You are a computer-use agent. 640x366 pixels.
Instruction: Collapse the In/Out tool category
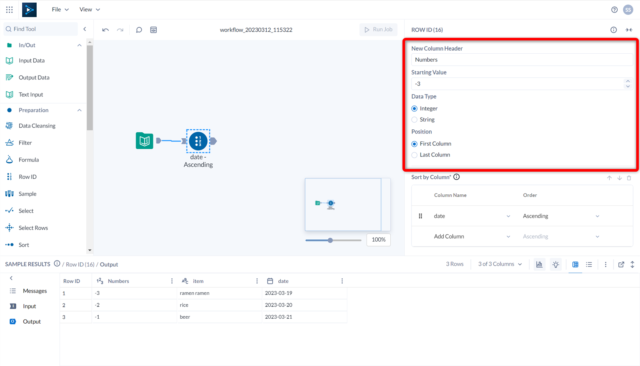point(79,45)
